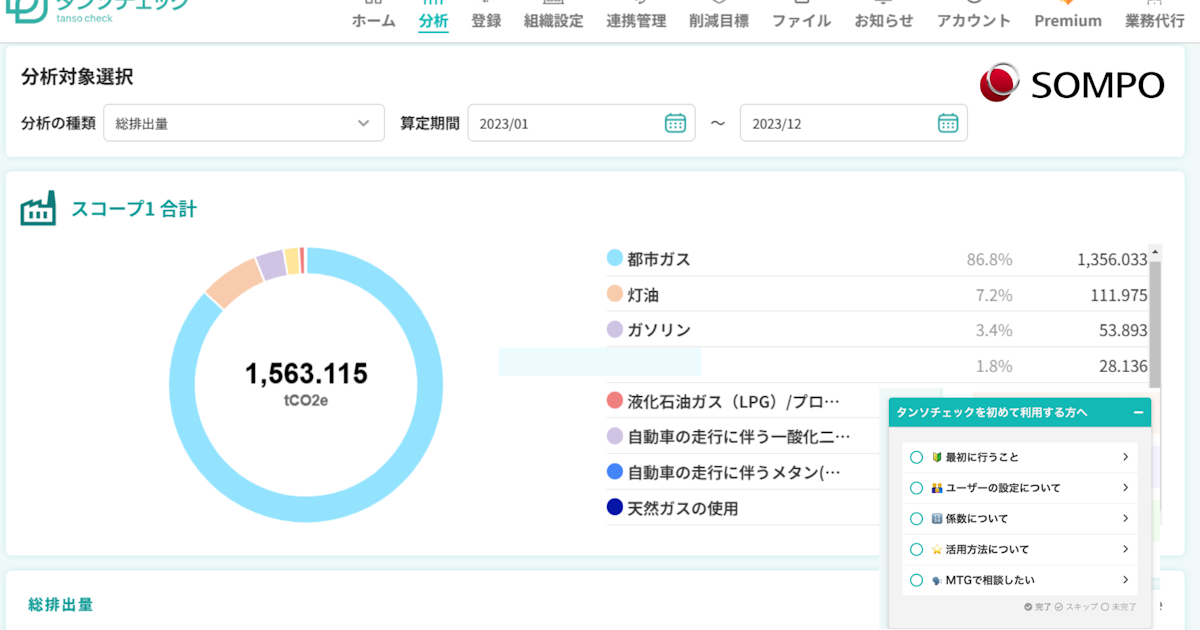
Task: Click the 天然ガスの使用 legend label
Action: coord(683,508)
